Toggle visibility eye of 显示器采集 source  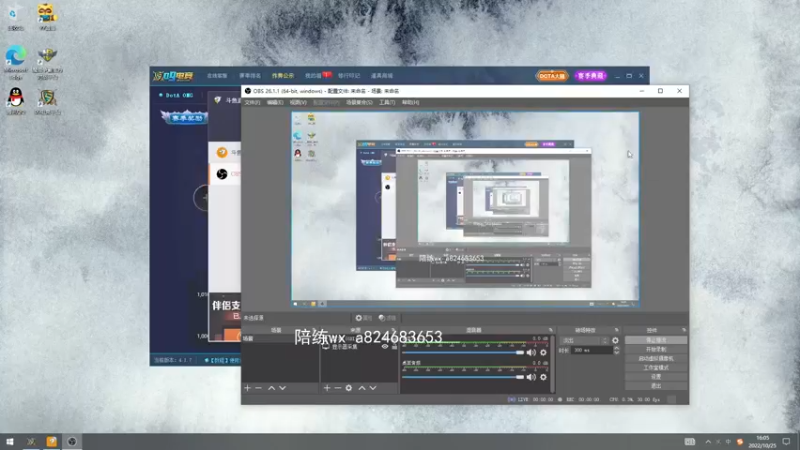pos(385,346)
